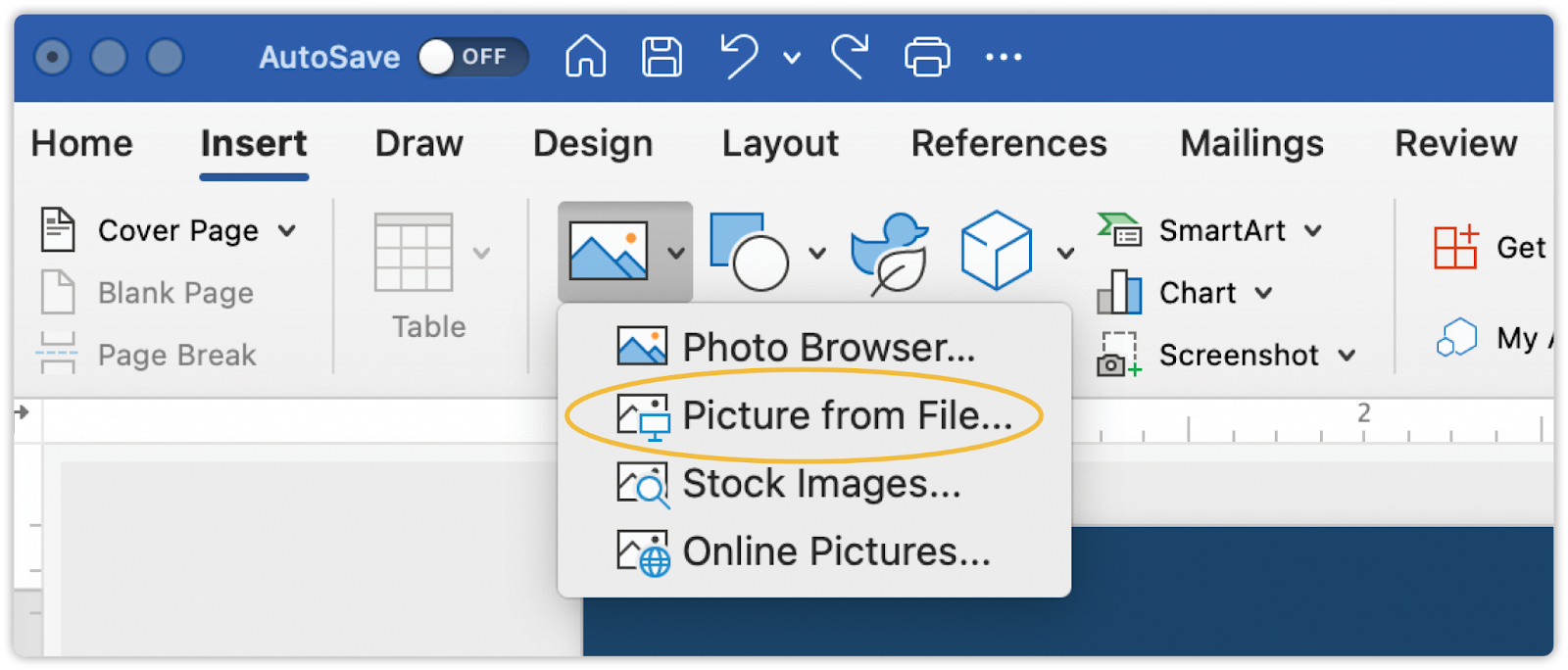The image size is (1568, 670).
Task: Click the tab selector at ruler's left edge
Action: pos(22,412)
